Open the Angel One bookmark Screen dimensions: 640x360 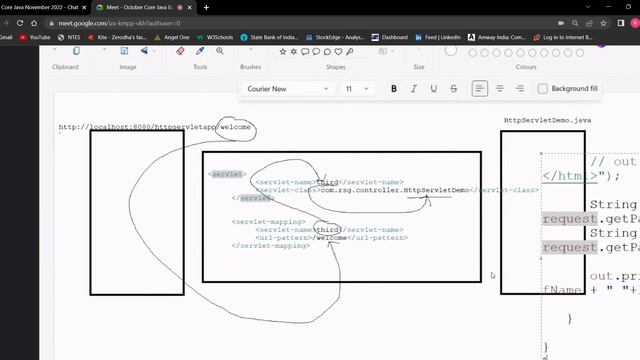tap(172, 37)
